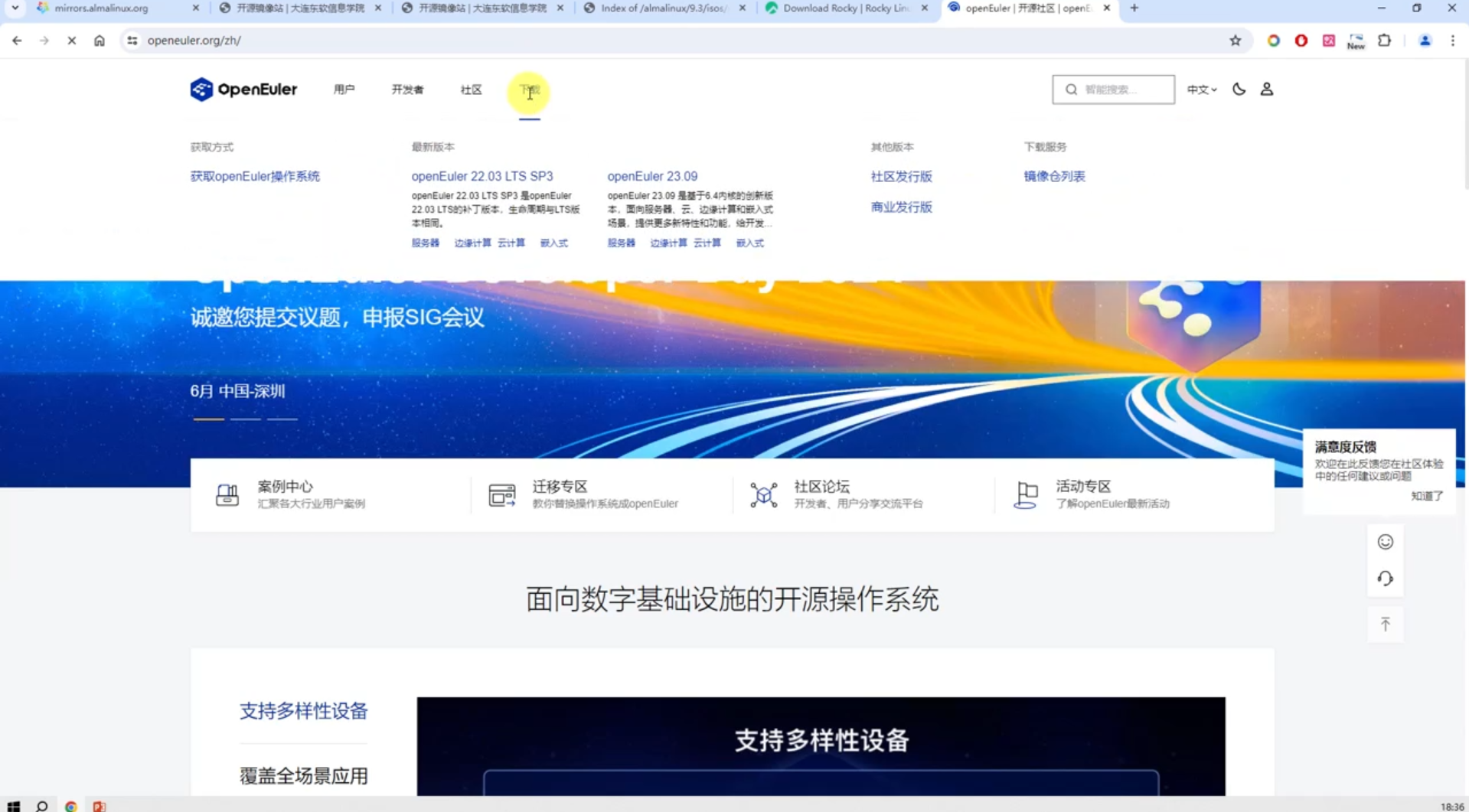Open the 开发者 menu
The image size is (1469, 812).
tap(407, 90)
